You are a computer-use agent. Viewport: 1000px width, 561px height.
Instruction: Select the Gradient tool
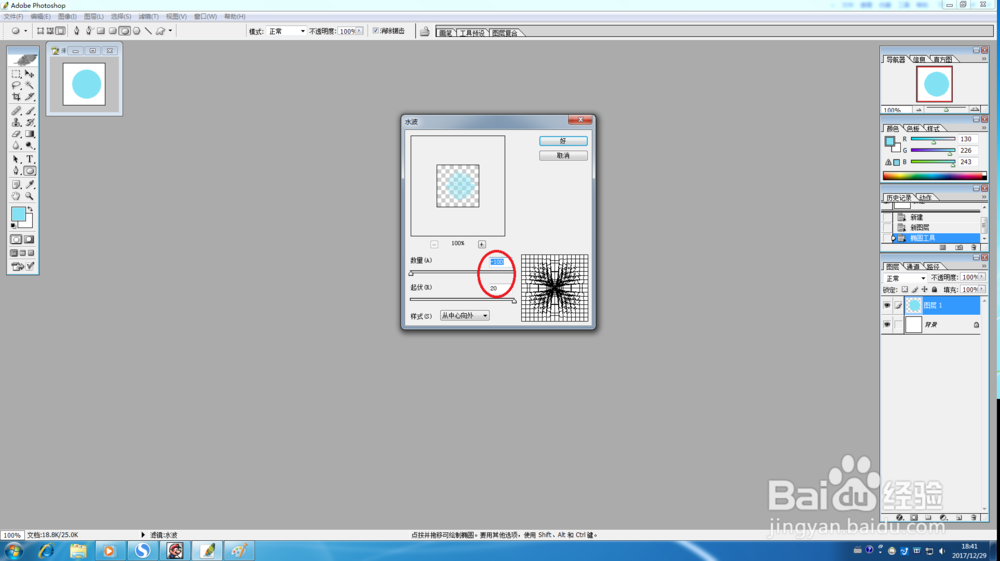click(x=29, y=134)
